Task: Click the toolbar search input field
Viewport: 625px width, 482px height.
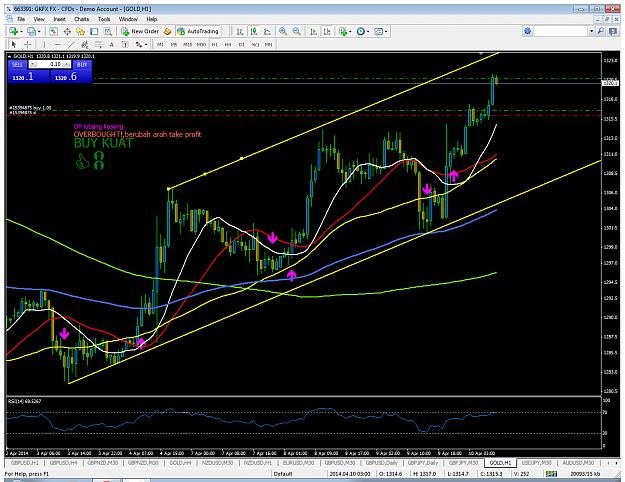Action: click(561, 31)
